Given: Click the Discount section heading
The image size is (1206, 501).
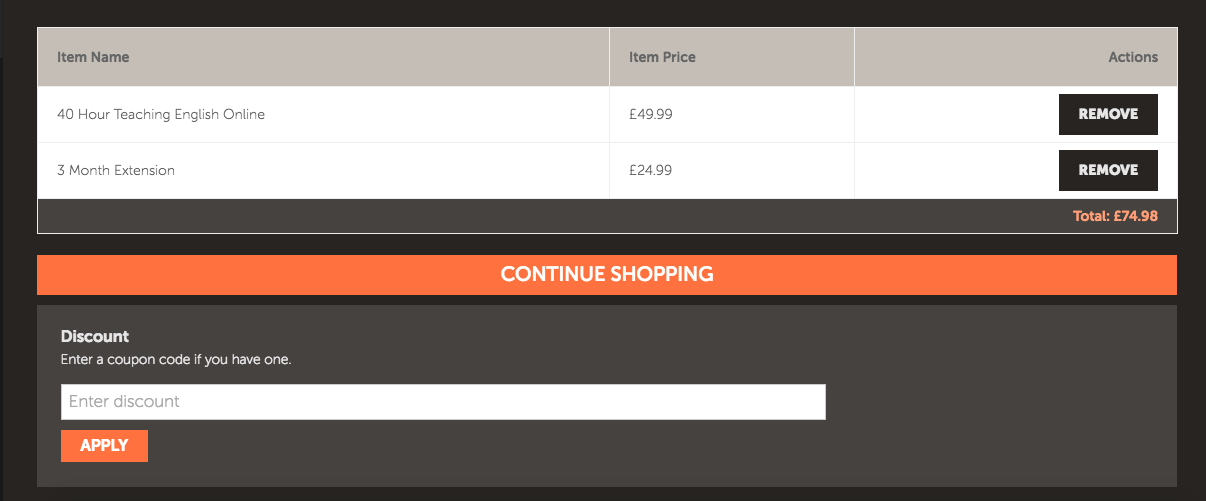Looking at the screenshot, I should click(x=95, y=336).
